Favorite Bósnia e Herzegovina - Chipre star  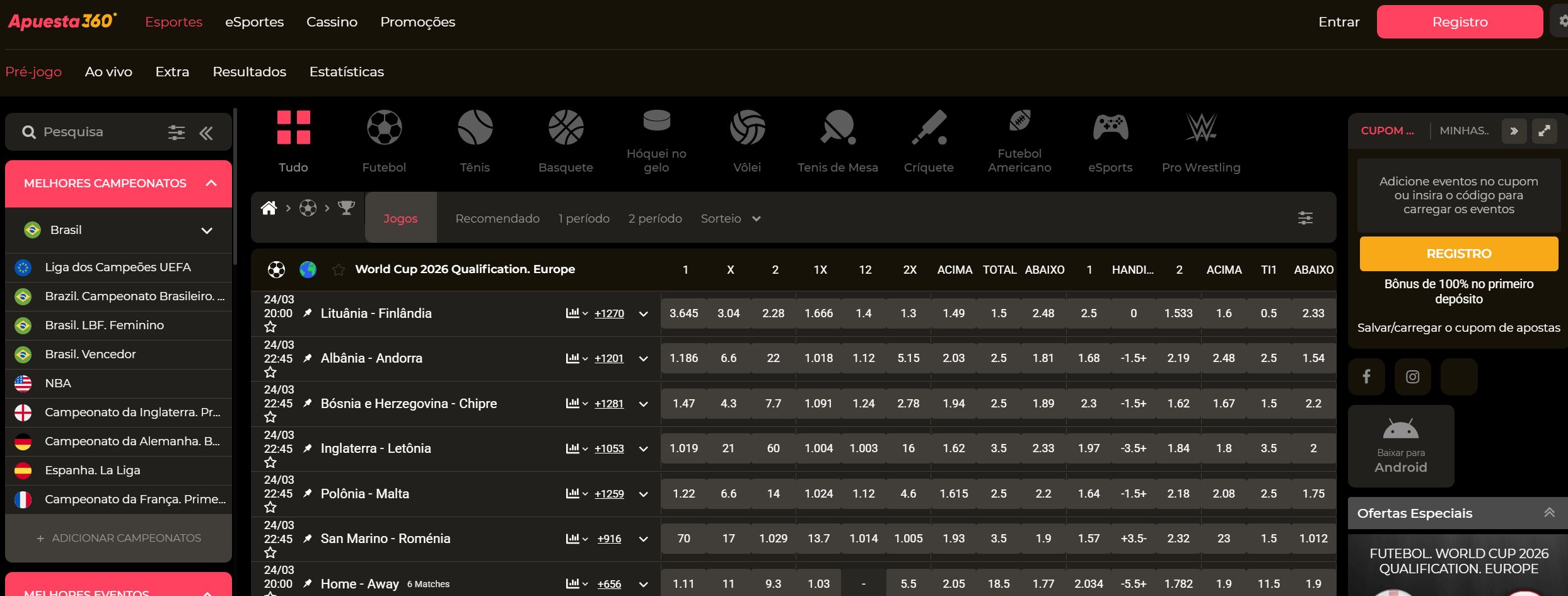click(x=270, y=417)
